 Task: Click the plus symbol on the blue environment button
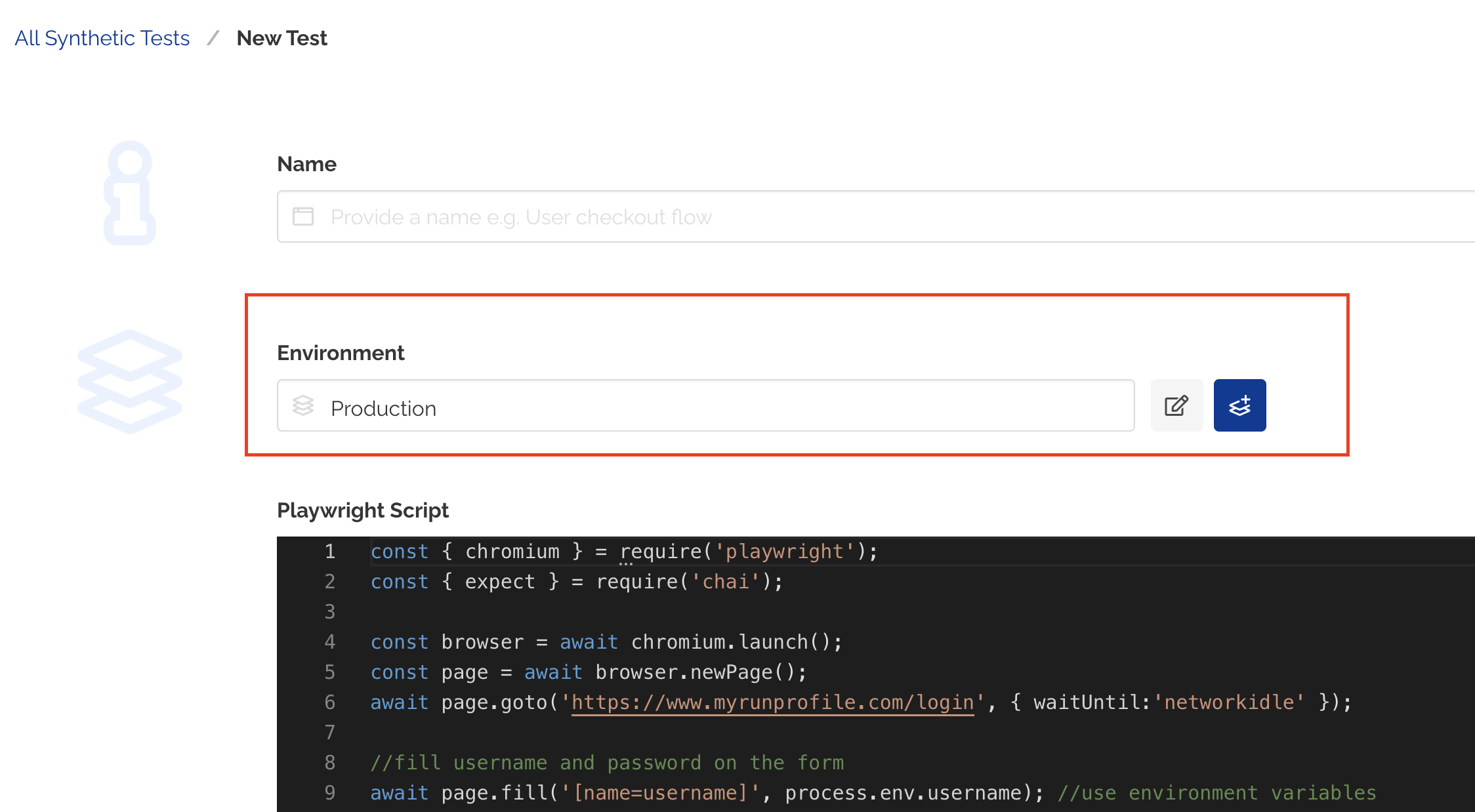pos(1247,399)
